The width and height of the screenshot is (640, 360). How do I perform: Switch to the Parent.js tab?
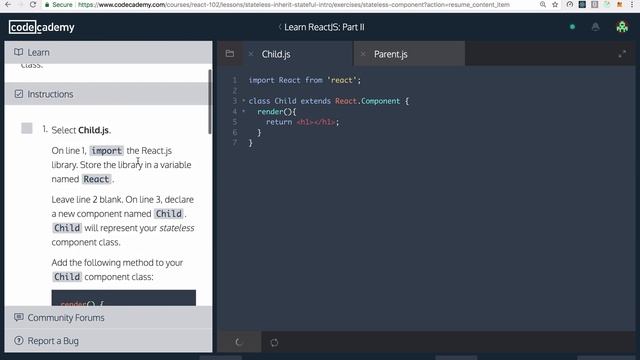(391, 54)
